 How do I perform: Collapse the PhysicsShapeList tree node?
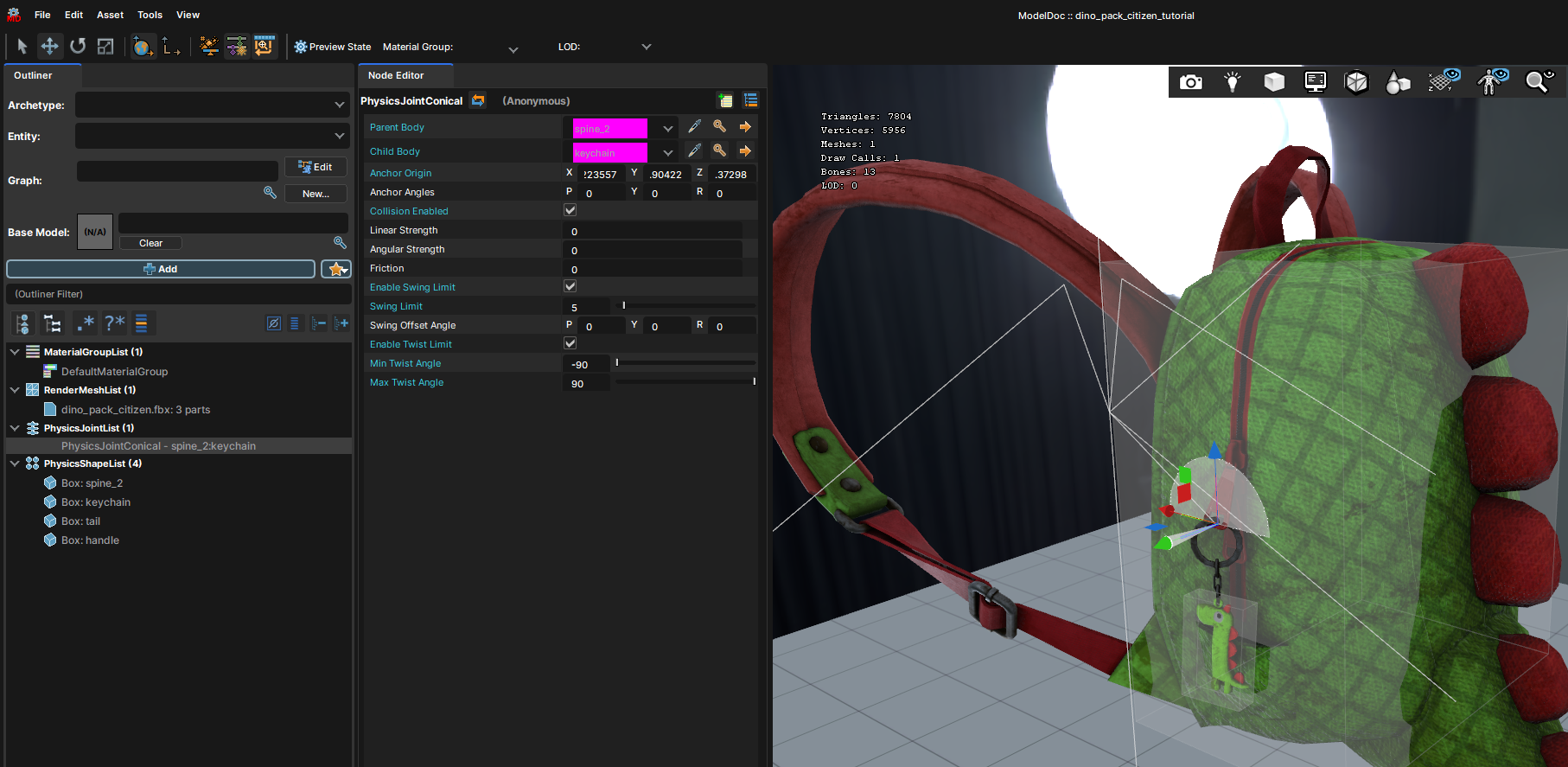pos(15,463)
